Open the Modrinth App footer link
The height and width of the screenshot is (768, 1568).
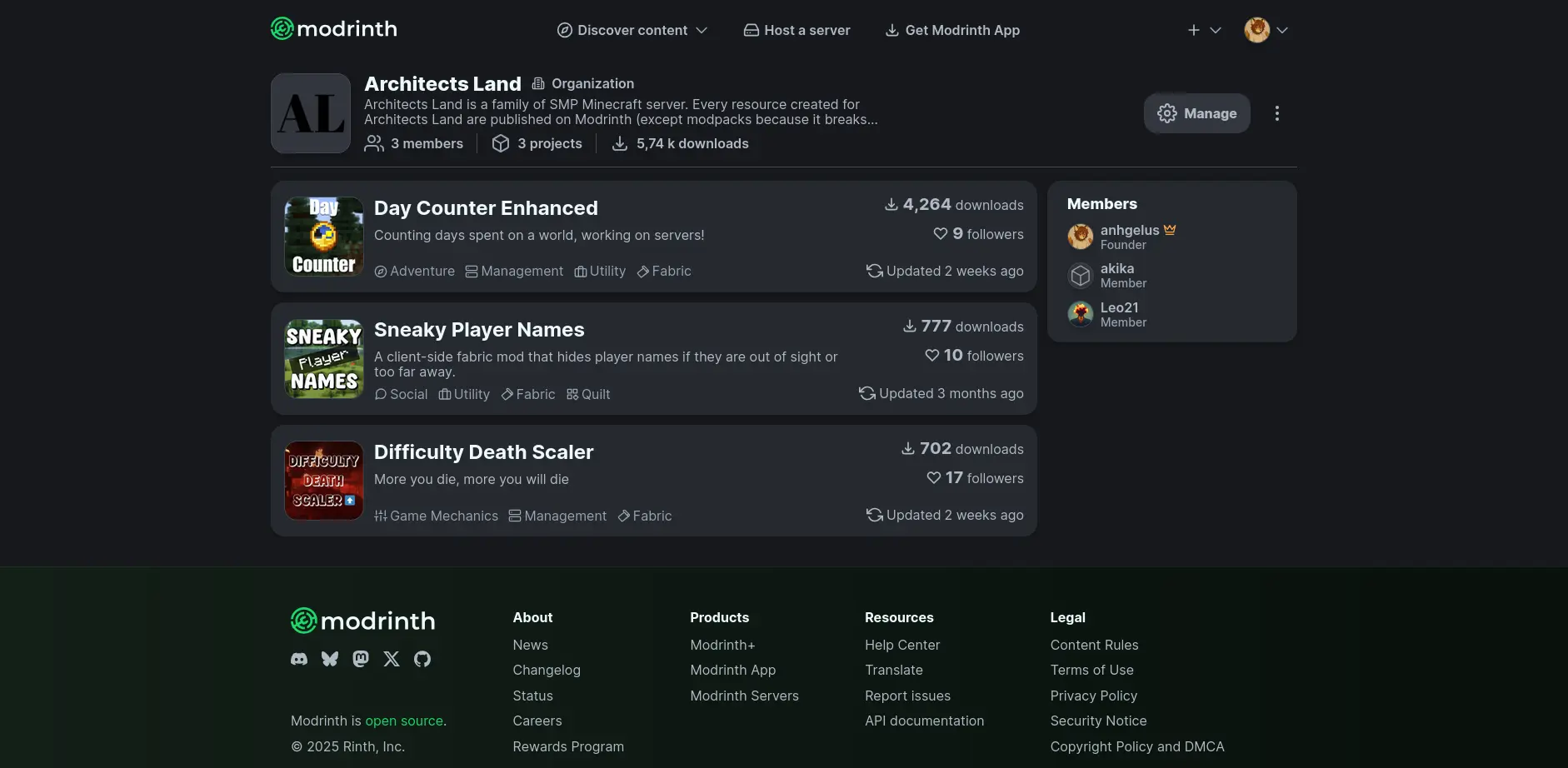[x=732, y=671]
